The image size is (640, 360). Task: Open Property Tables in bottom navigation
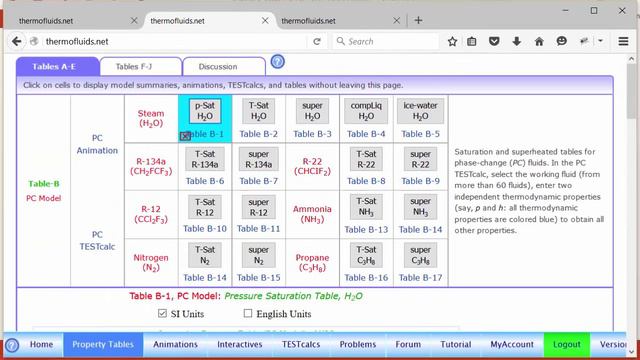point(103,344)
